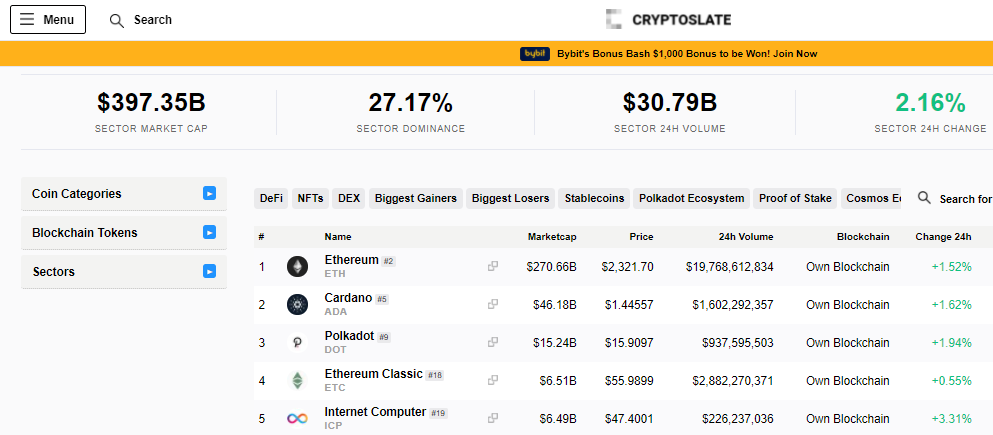Screen dimensions: 993x435
Task: Click Ethereum Classic's $2,882,270,371 volume
Action: pos(733,381)
